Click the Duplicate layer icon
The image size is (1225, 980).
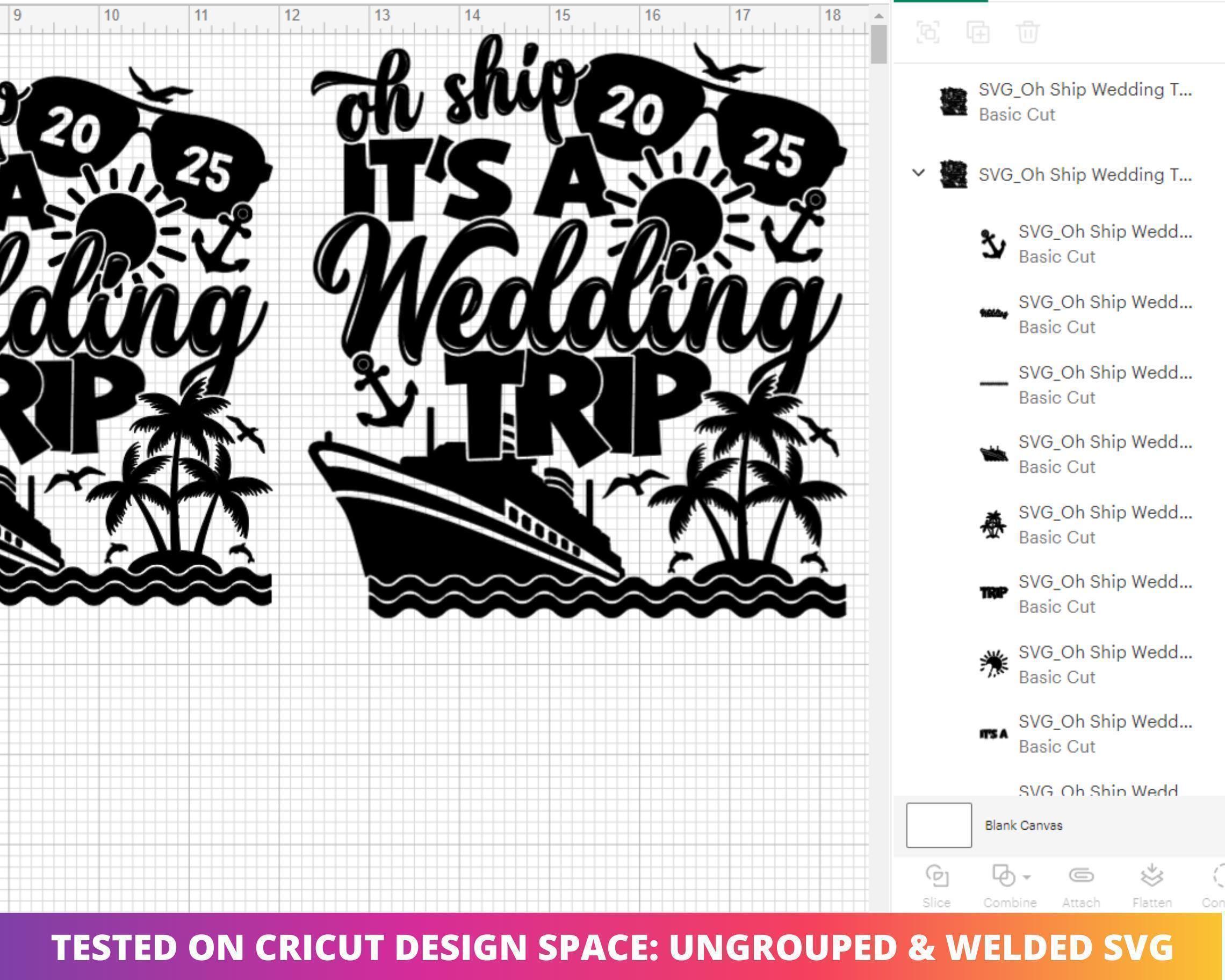[x=978, y=32]
